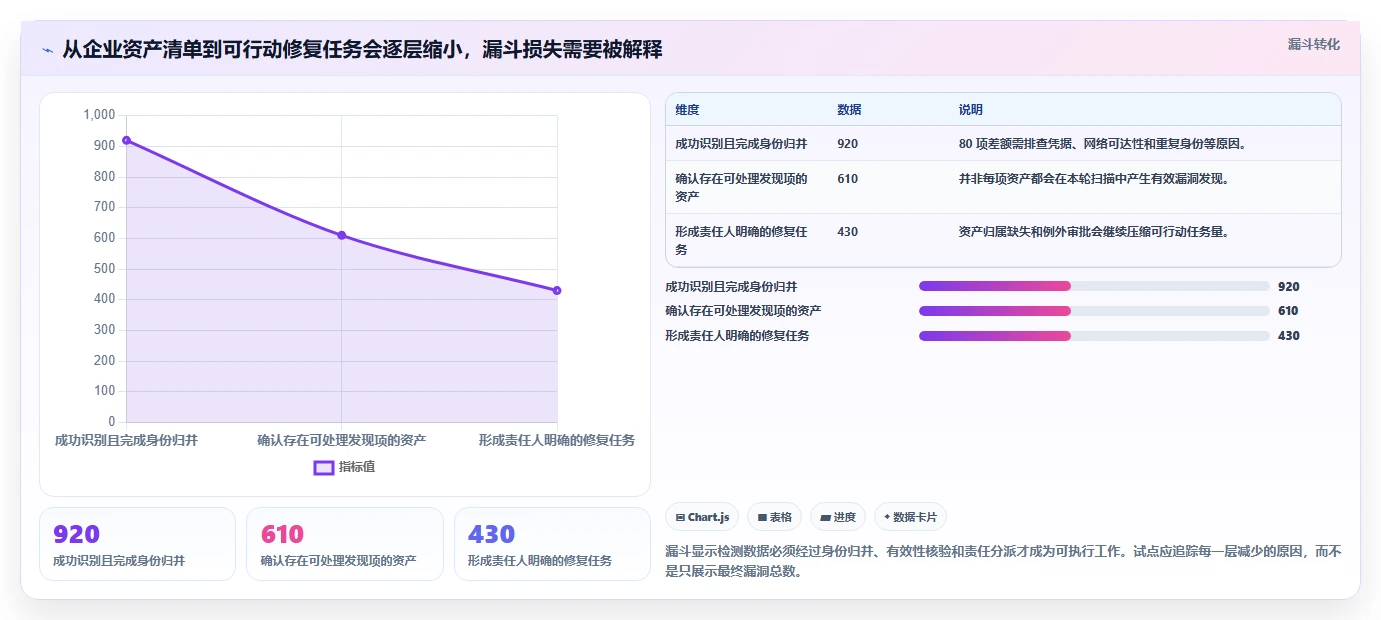
Task: Click description 资产归属缺失和例外审批
Action: [1093, 232]
